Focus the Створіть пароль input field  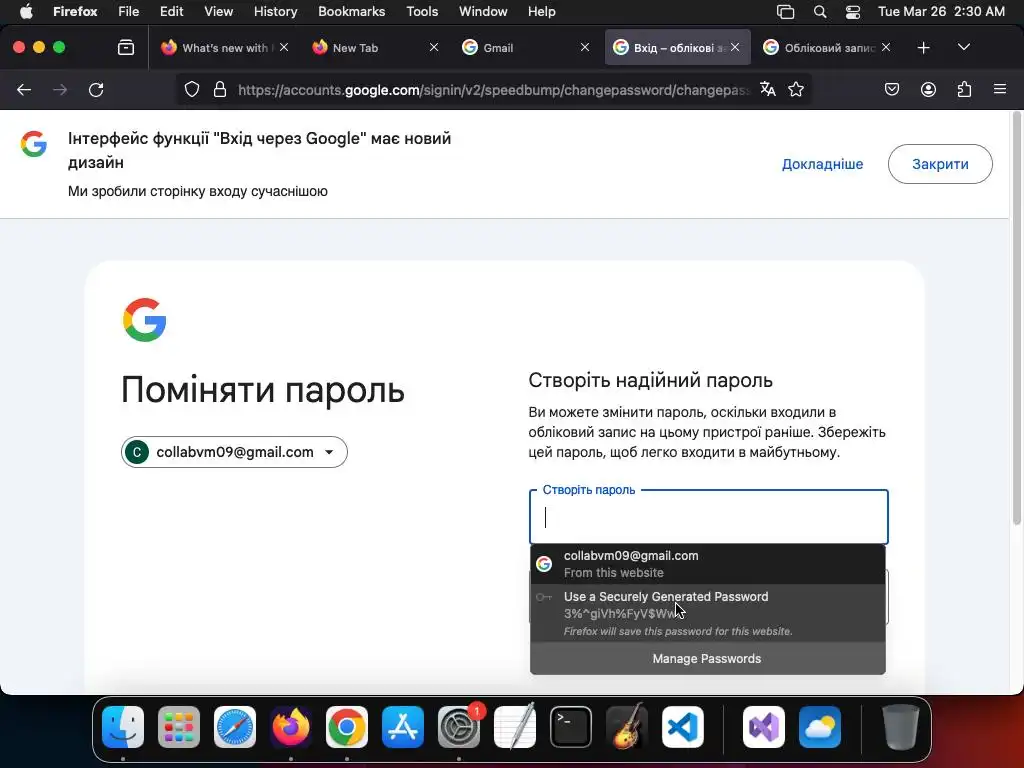coord(709,517)
